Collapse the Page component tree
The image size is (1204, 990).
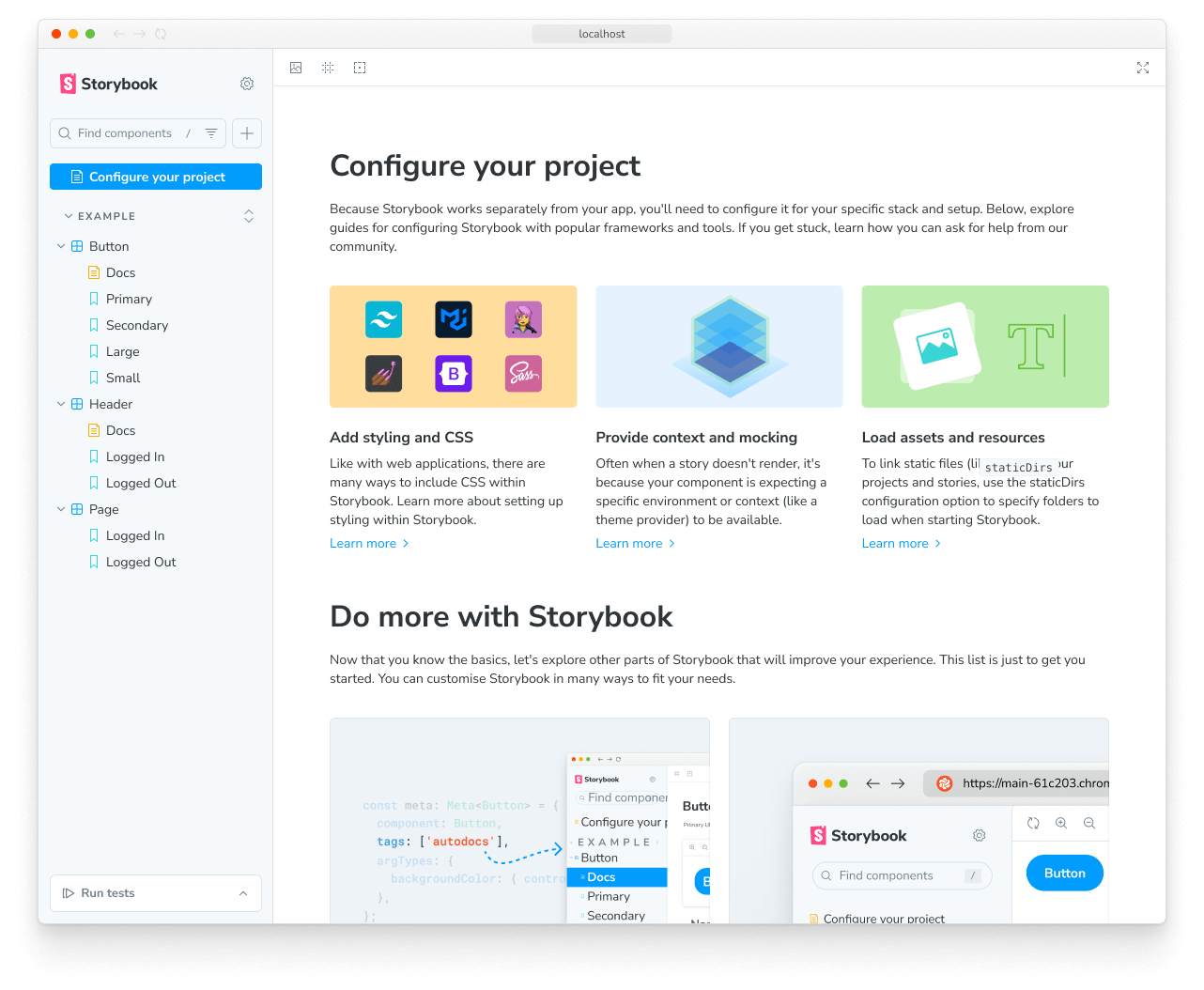(x=61, y=509)
